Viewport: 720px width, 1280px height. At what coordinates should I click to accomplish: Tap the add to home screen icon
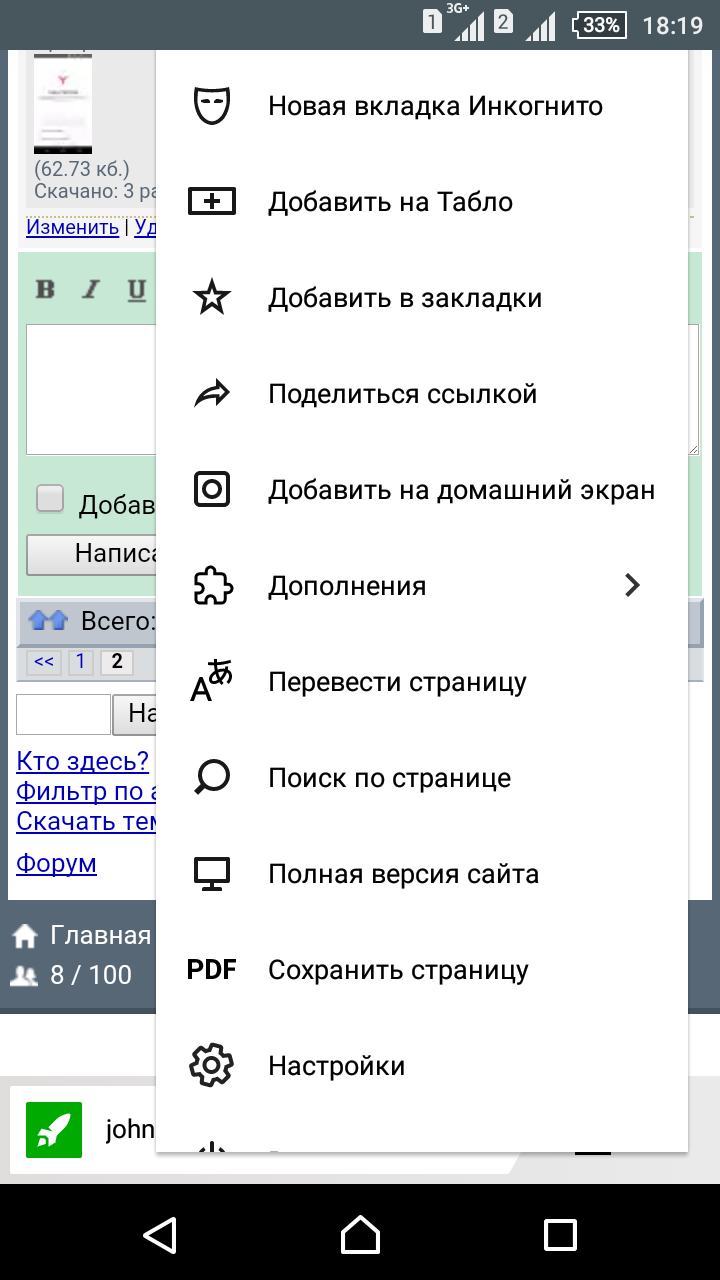(x=211, y=490)
